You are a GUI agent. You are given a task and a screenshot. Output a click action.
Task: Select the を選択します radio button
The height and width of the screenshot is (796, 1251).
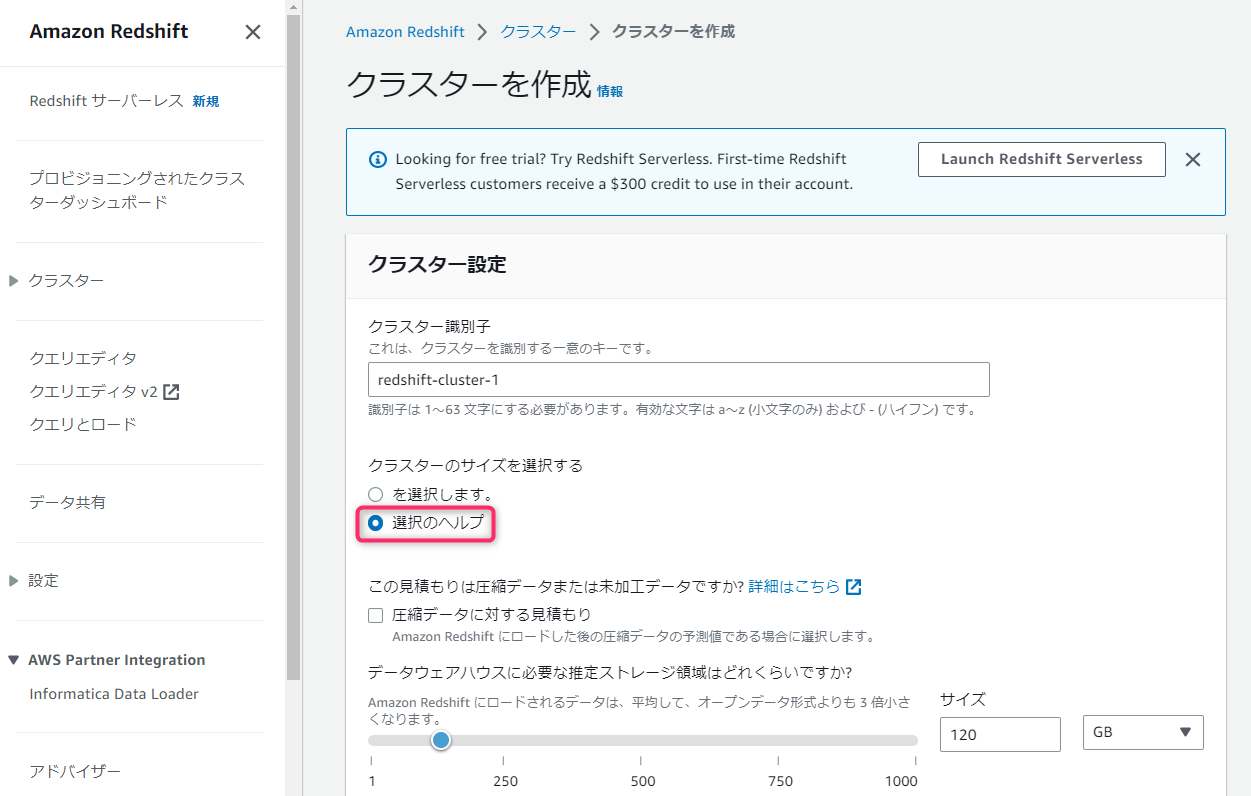pos(375,493)
